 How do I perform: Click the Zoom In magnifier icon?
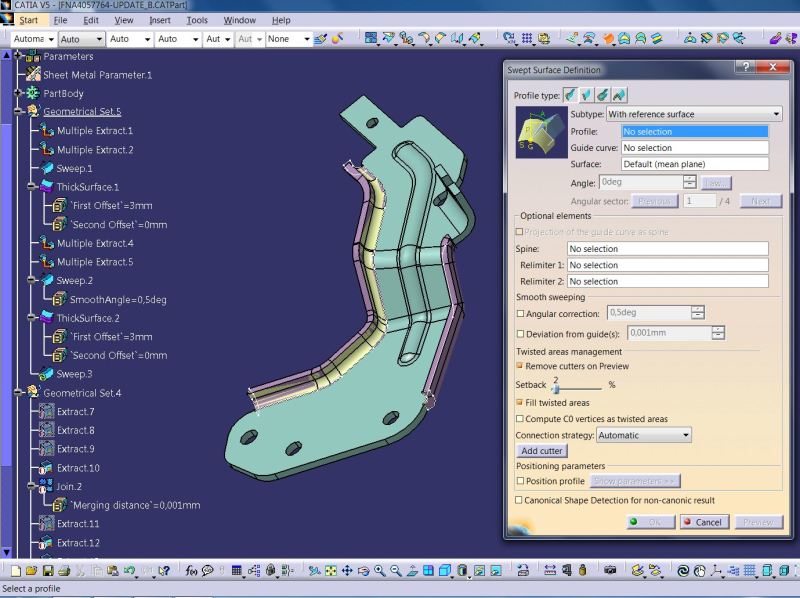click(x=380, y=570)
